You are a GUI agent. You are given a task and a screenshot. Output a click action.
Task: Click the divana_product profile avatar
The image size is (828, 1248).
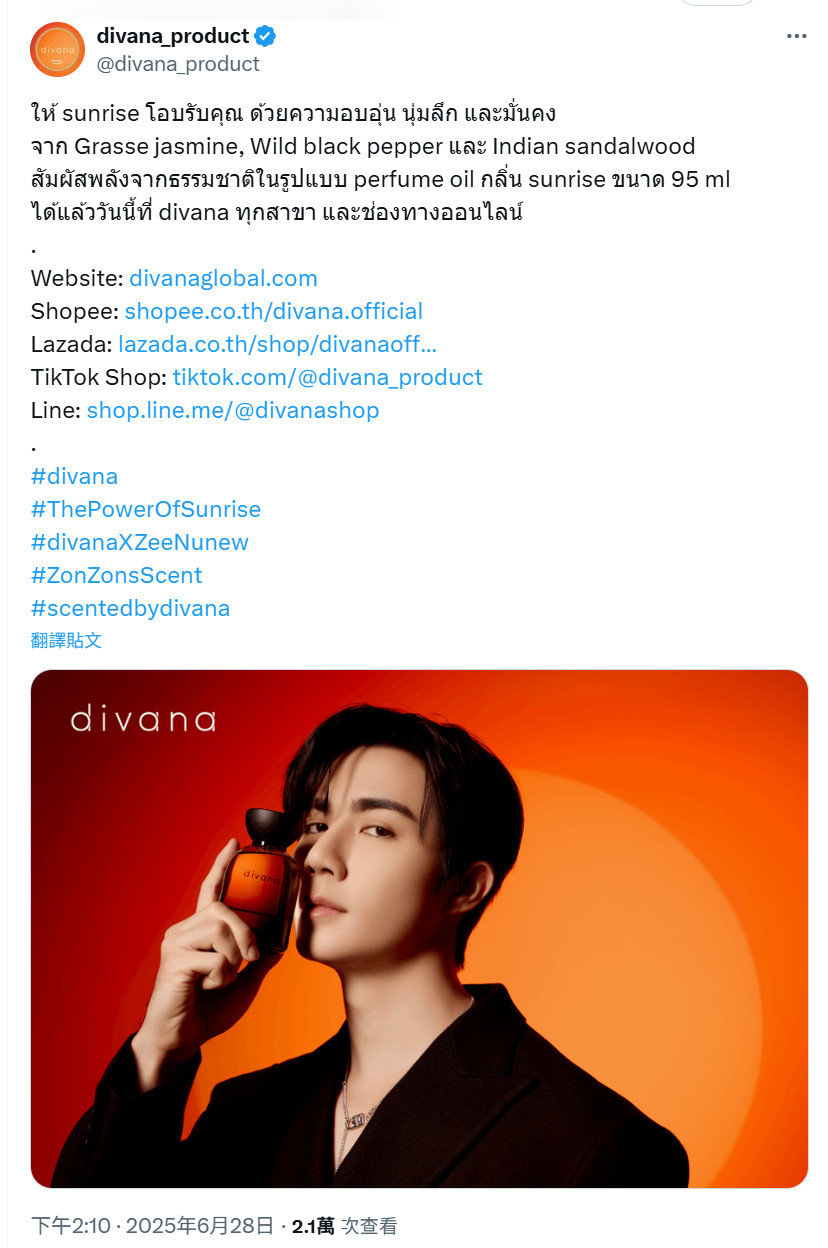coord(57,49)
